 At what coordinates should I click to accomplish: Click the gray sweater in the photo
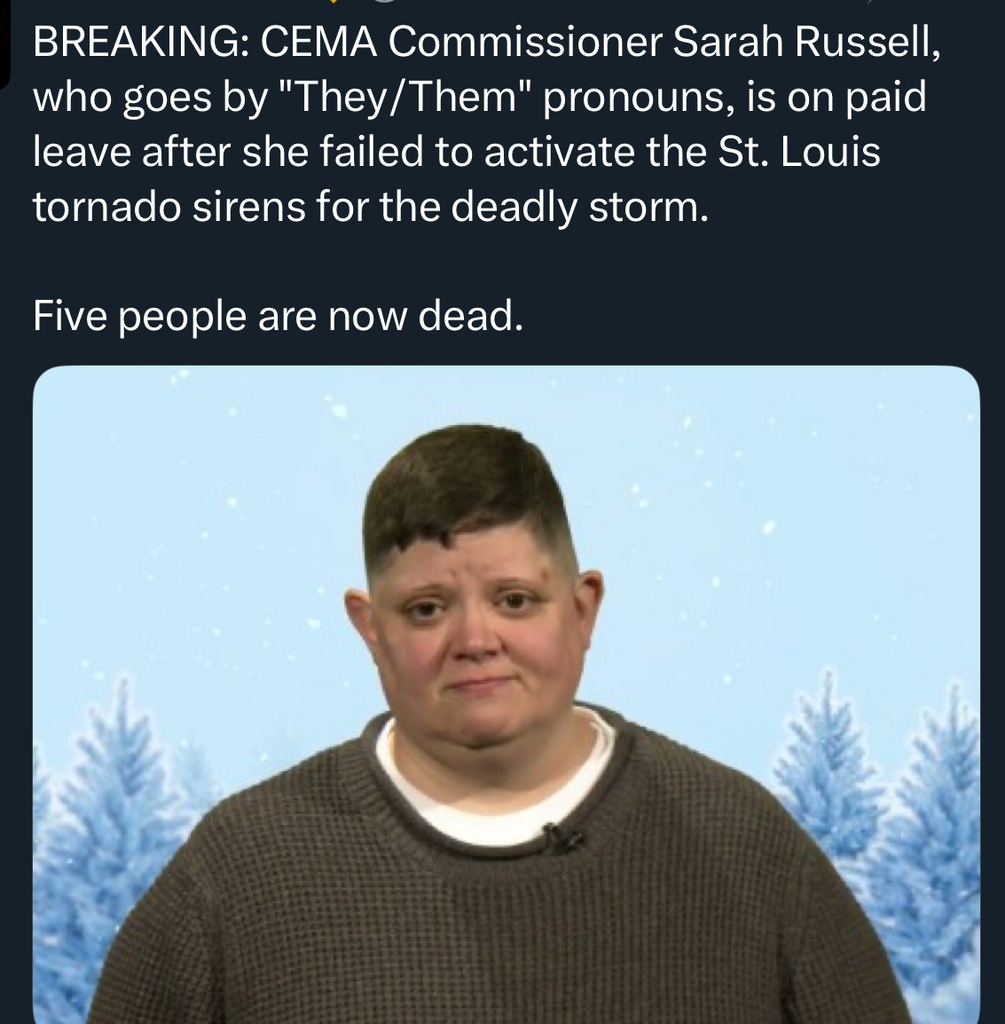coord(496,901)
